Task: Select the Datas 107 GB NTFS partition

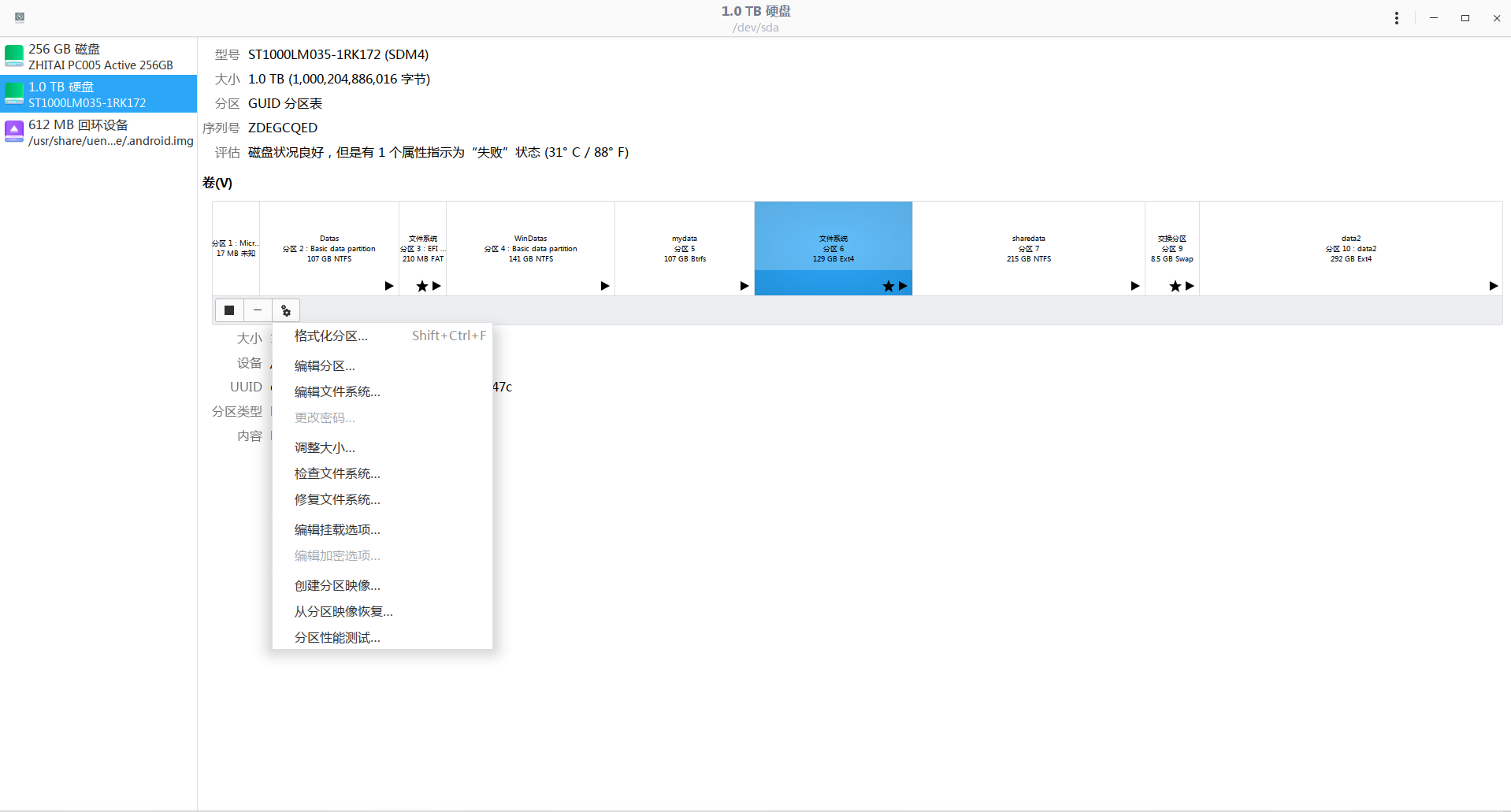Action: 329,249
